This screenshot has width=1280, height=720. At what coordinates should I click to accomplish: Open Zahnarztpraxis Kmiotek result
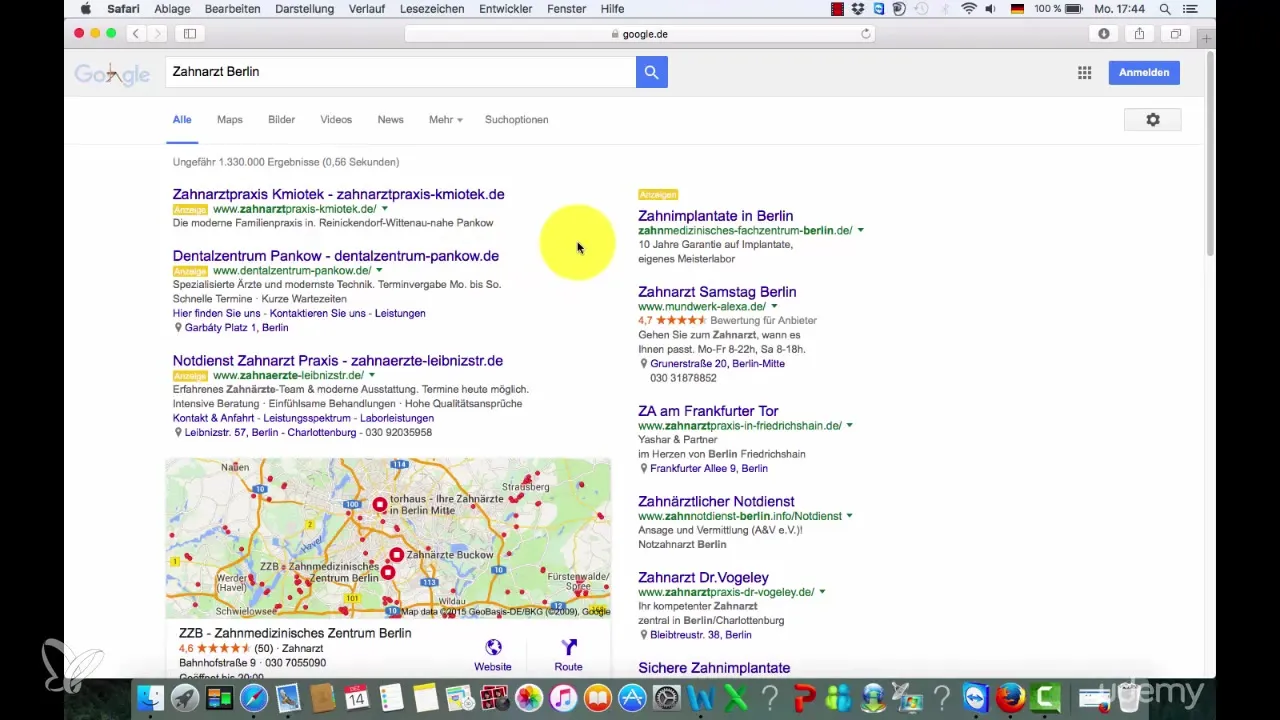pyautogui.click(x=338, y=194)
